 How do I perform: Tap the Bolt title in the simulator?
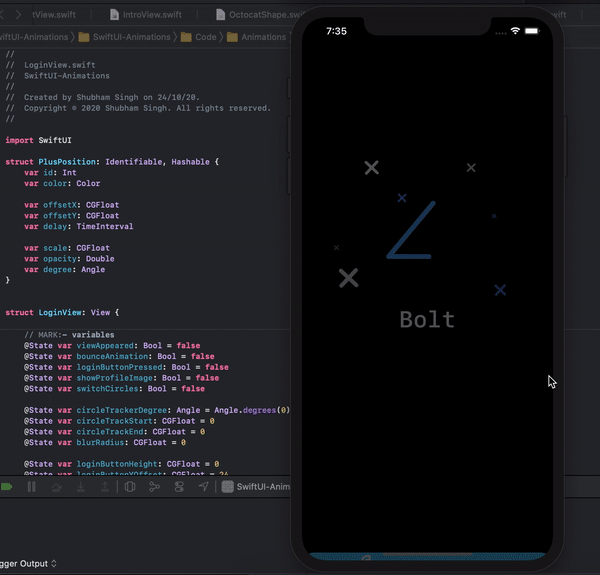pyautogui.click(x=427, y=319)
